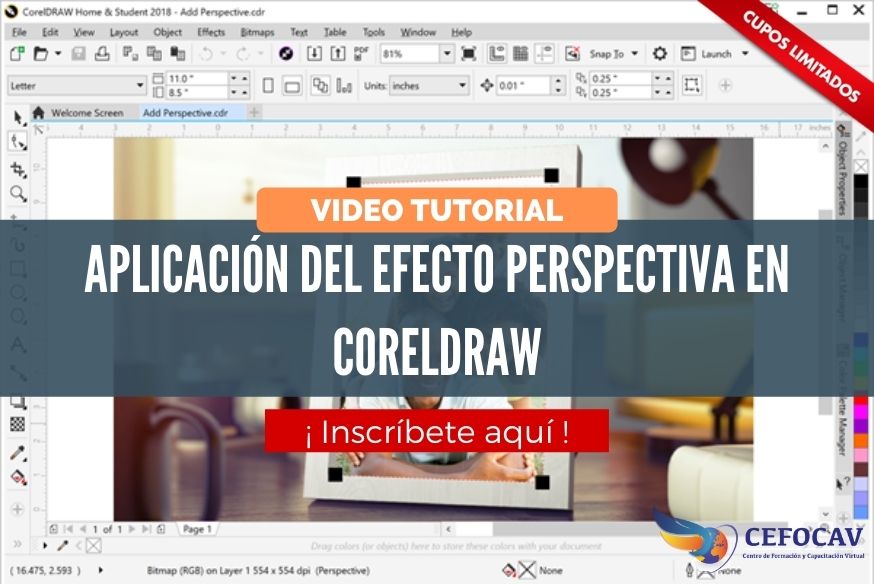
Task: Open CorelDRAW Options via the gear icon
Action: tap(658, 55)
